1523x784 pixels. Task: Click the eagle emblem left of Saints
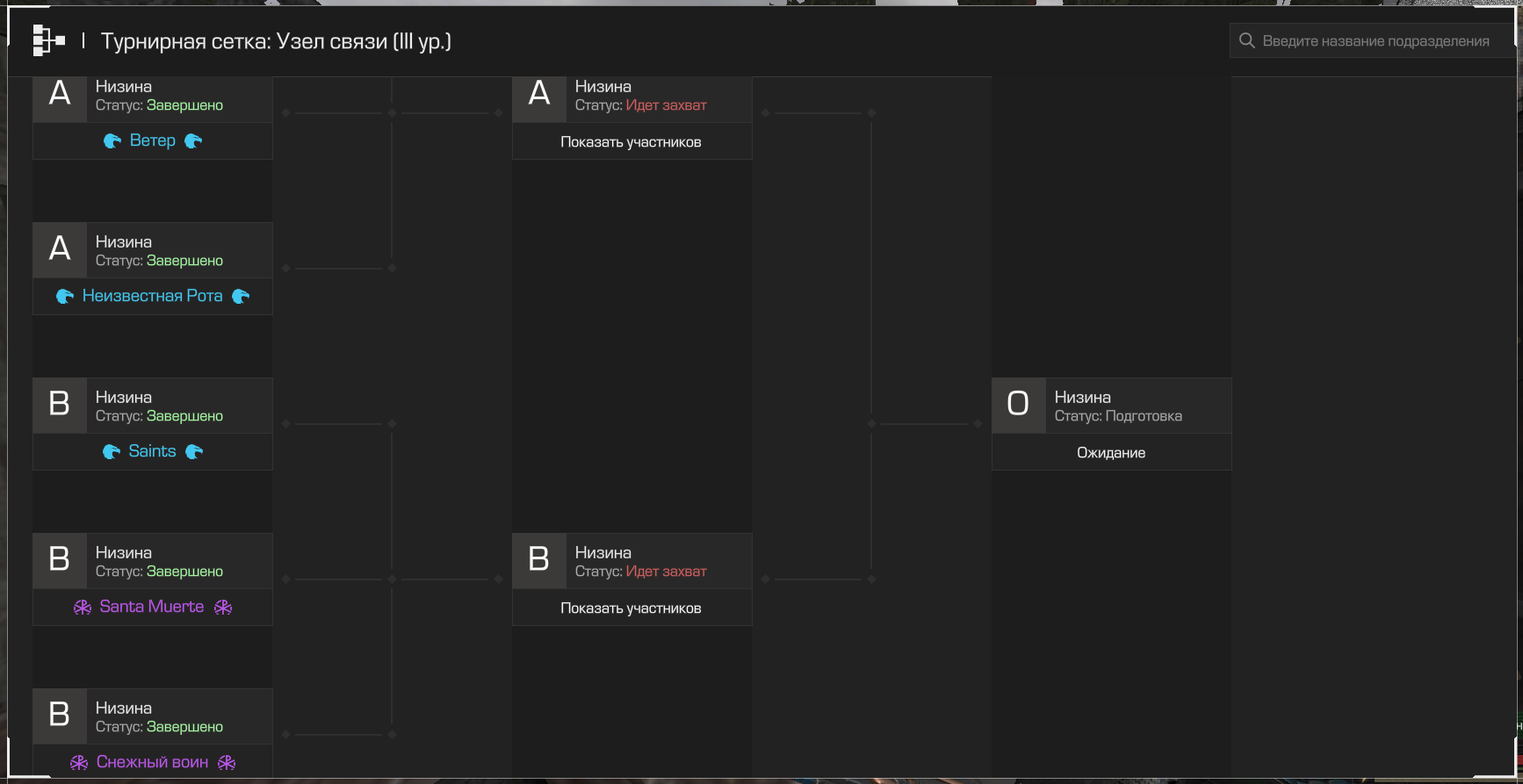pyautogui.click(x=112, y=452)
